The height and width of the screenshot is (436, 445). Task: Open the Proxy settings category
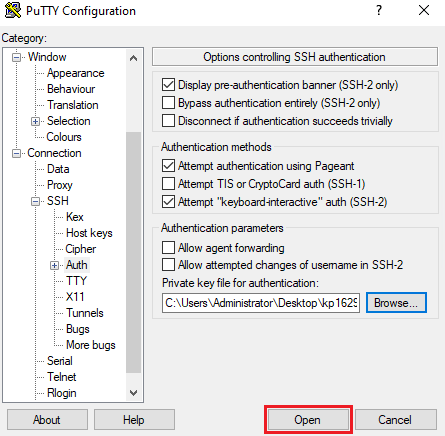(x=60, y=185)
